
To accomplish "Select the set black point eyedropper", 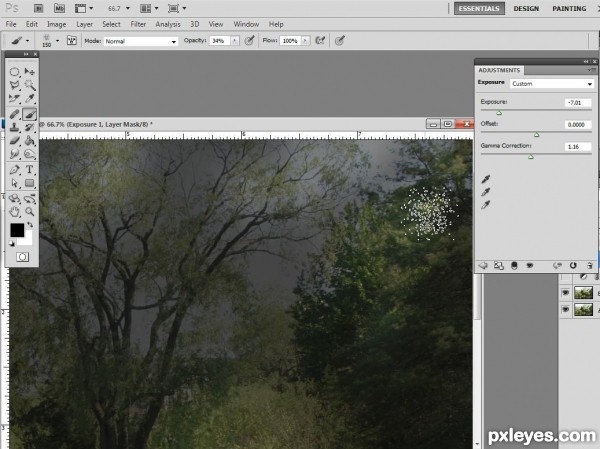I will pos(486,179).
